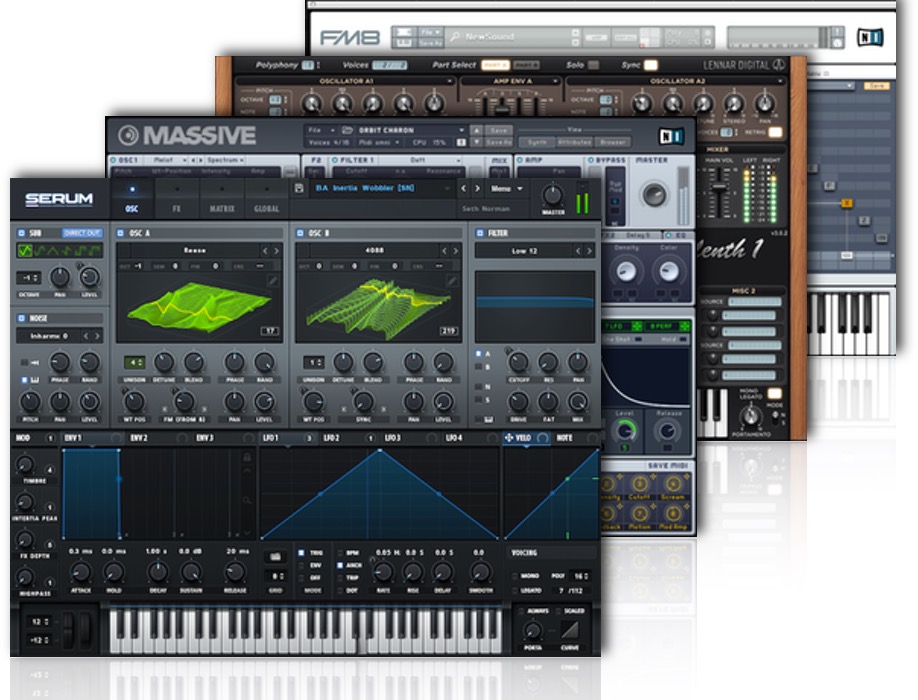The height and width of the screenshot is (700, 918).
Task: Open the OSC B wavetable edit pencil
Action: click(450, 283)
